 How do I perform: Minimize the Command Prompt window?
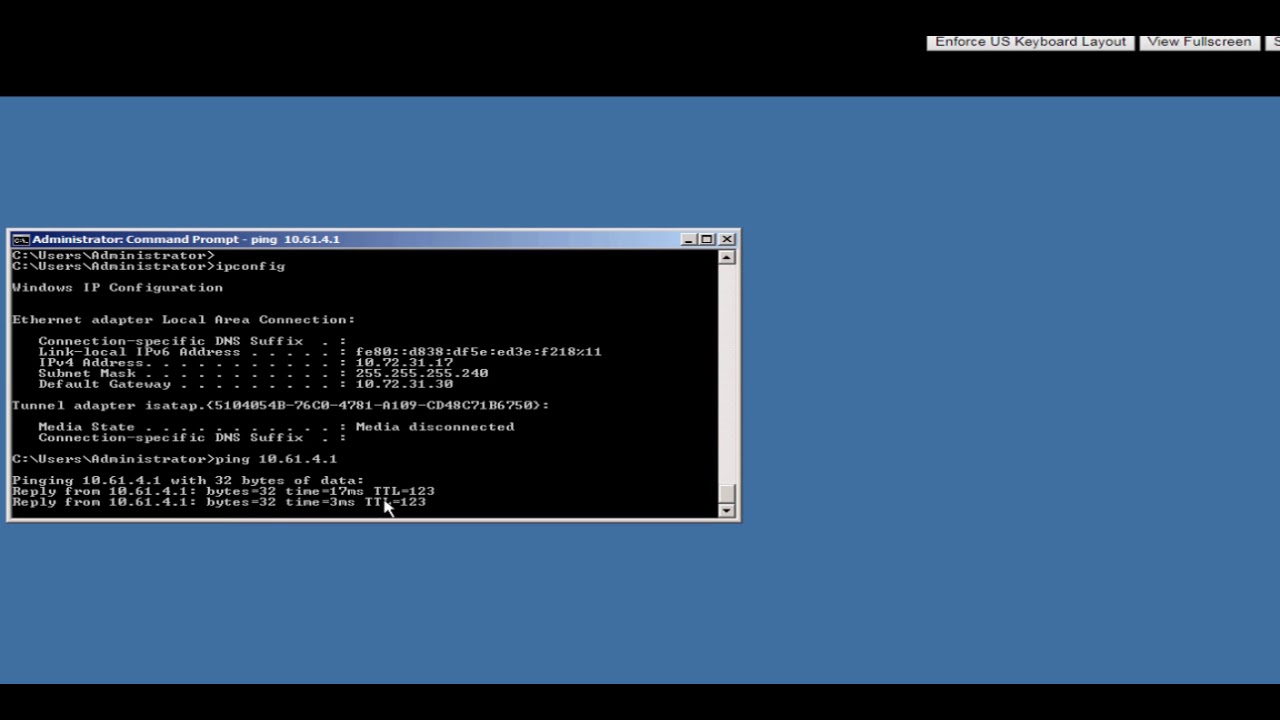tap(688, 240)
